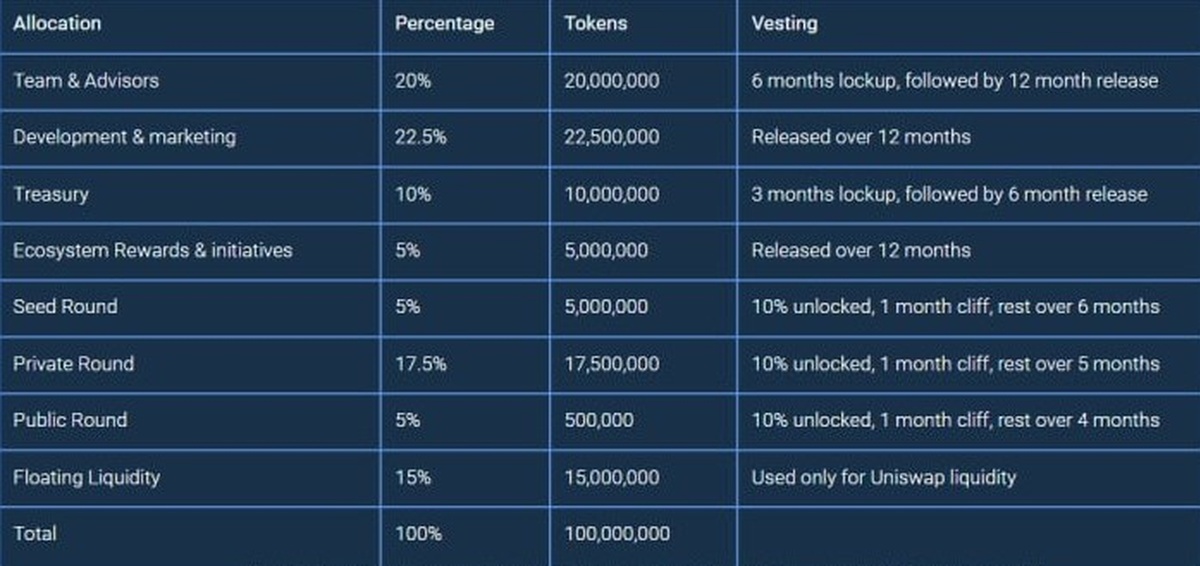Click the Vesting column header
The height and width of the screenshot is (566, 1200).
tap(784, 23)
